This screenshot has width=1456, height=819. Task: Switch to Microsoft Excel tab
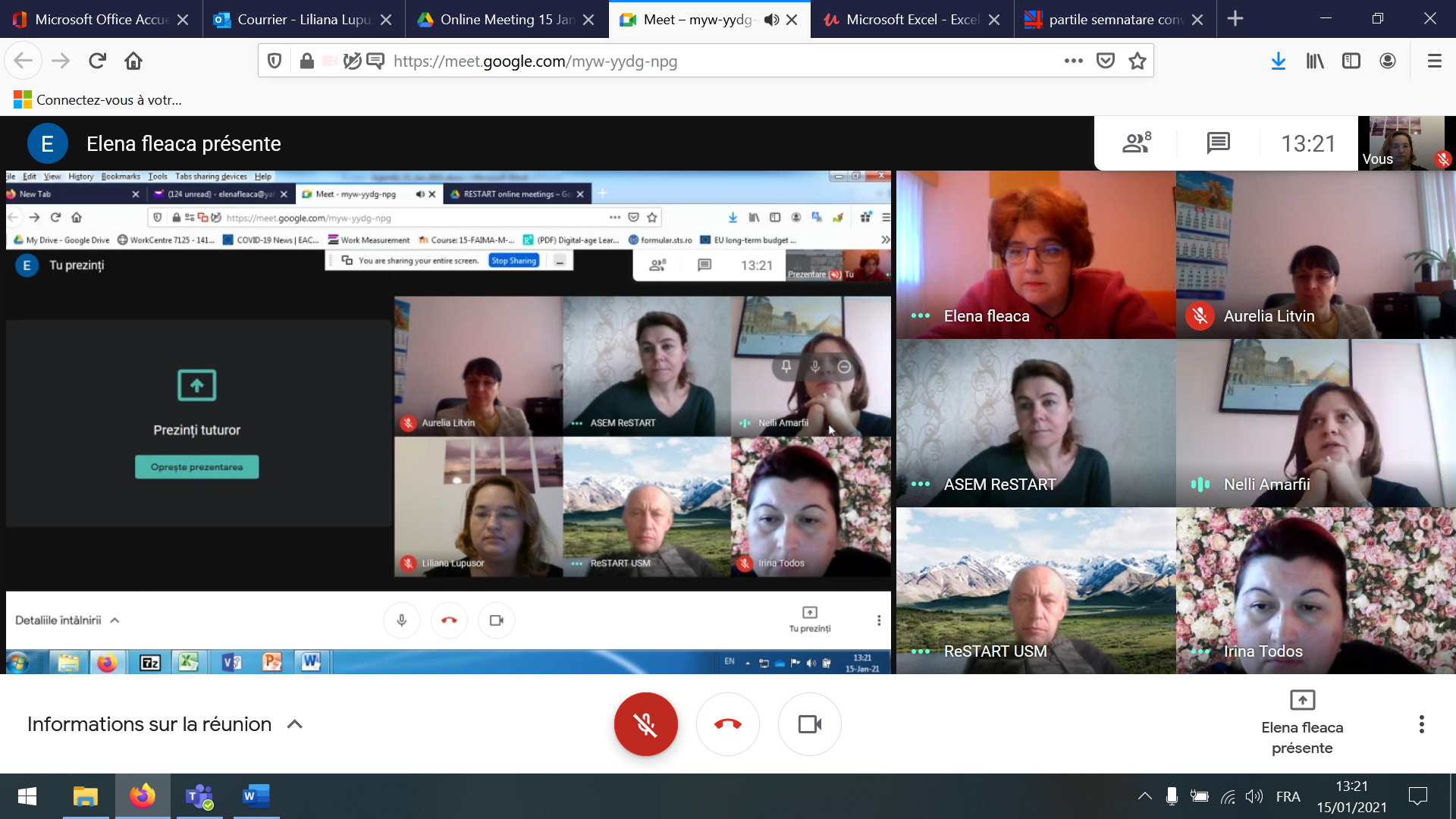[912, 19]
